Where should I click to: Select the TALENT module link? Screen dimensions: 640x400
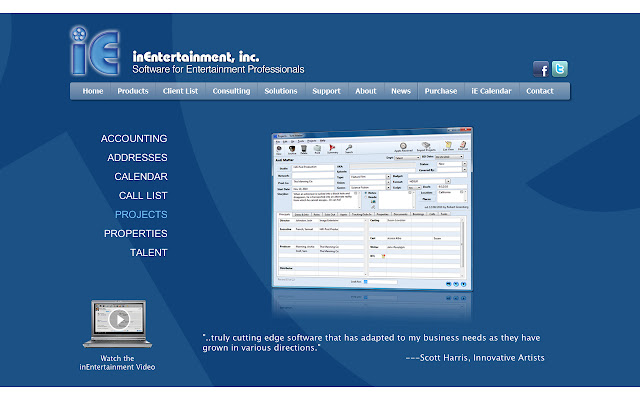pyautogui.click(x=149, y=253)
